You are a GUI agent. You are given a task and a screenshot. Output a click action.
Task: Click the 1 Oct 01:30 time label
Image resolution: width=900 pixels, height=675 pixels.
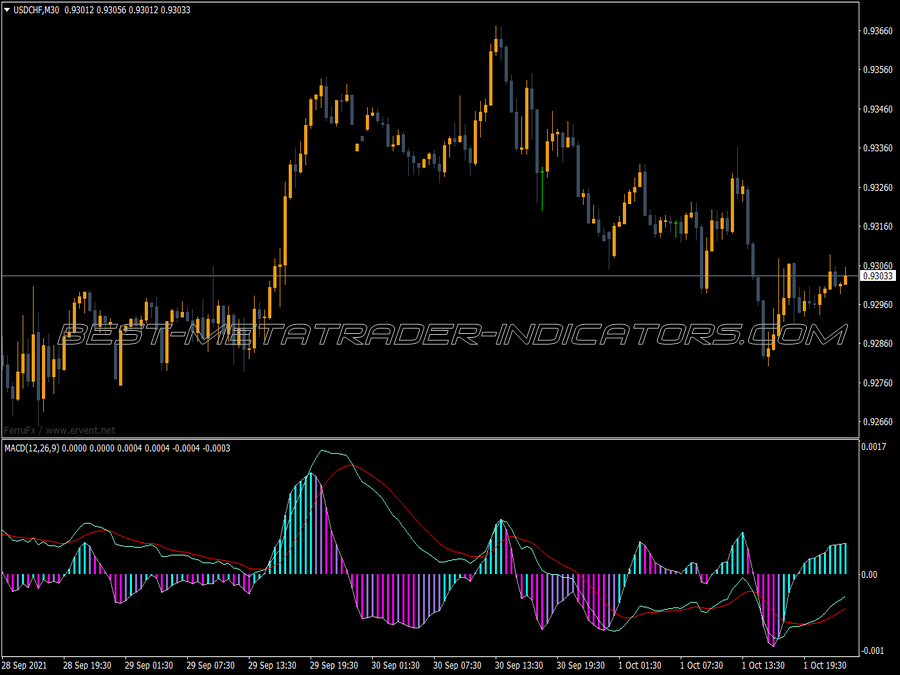pos(640,666)
